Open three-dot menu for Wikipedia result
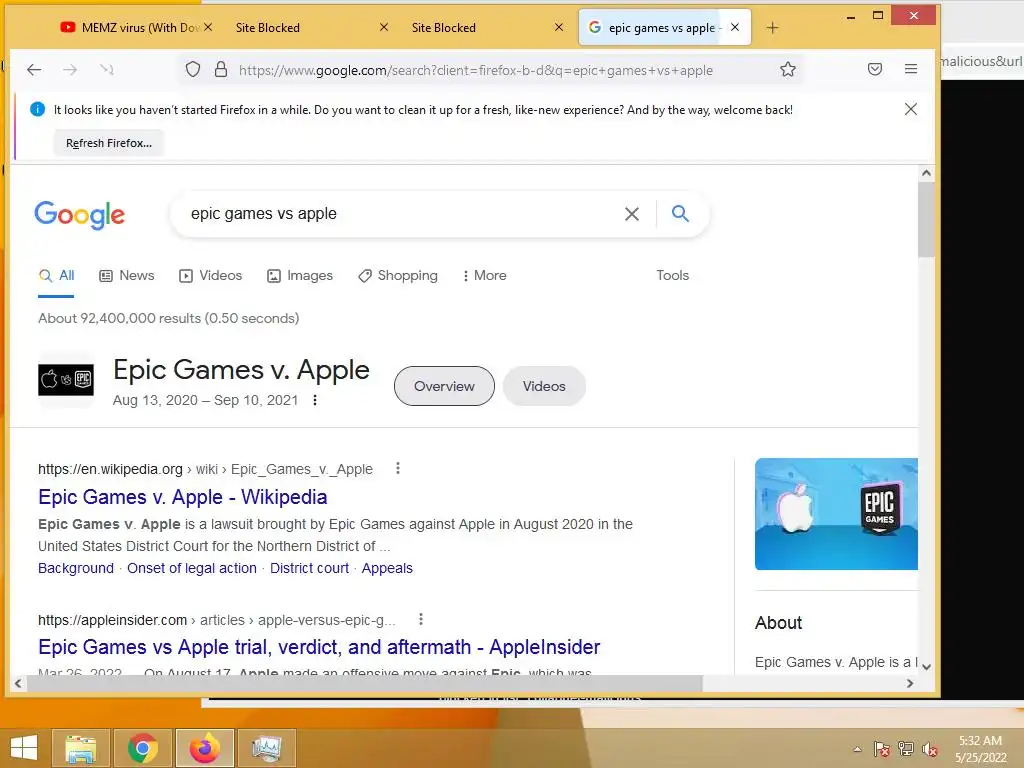 (x=398, y=468)
